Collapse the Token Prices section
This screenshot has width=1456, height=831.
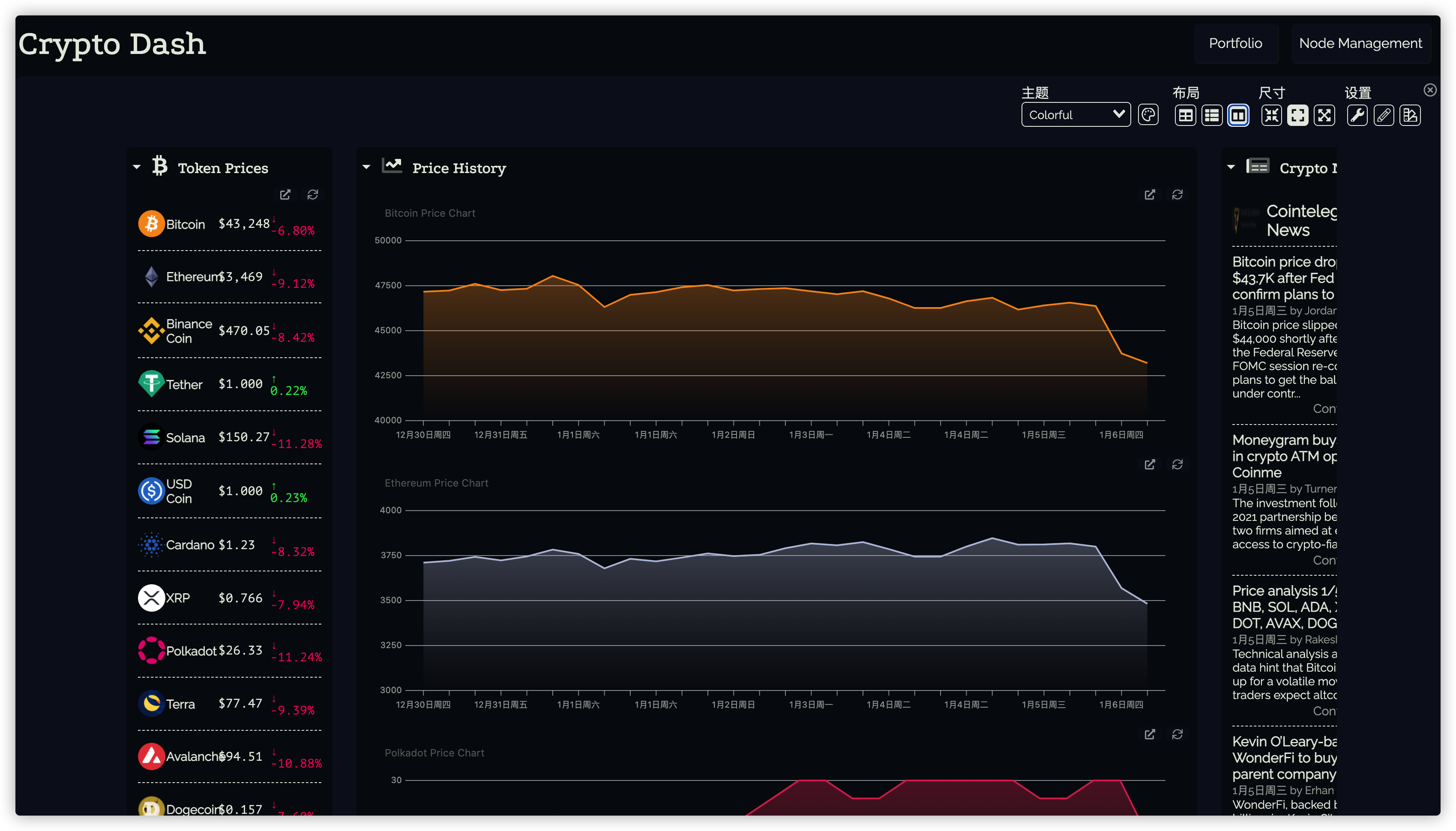pyautogui.click(x=136, y=167)
